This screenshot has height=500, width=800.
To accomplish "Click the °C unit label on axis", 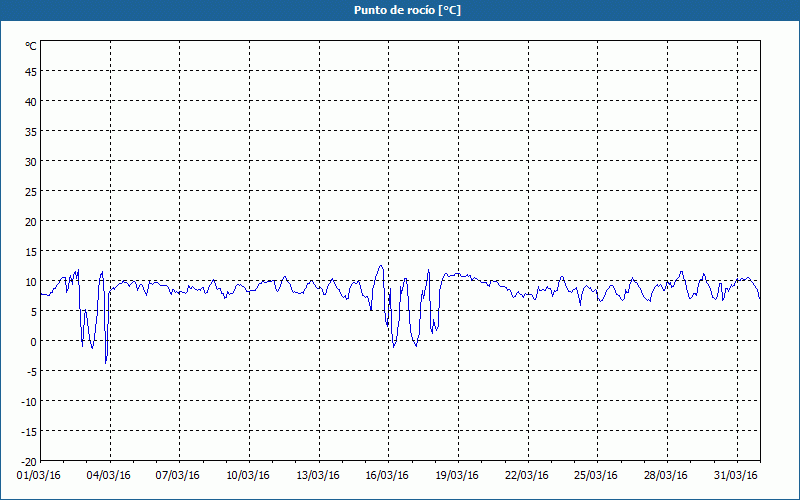I will (x=31, y=47).
